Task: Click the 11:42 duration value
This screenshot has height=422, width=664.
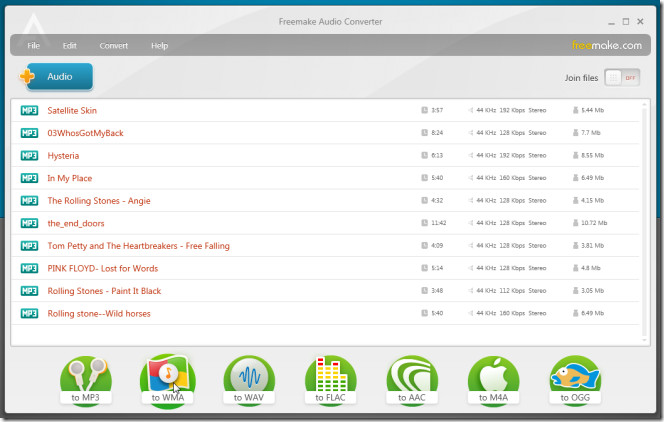Action: (x=438, y=223)
